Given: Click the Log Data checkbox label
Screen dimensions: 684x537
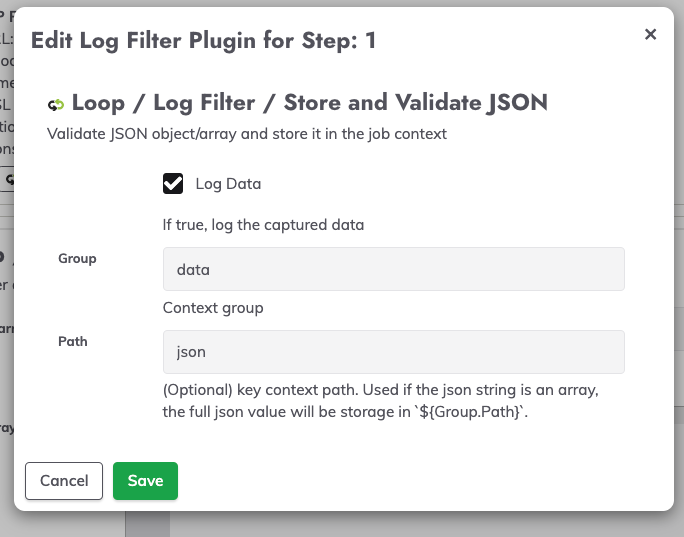Looking at the screenshot, I should click(x=228, y=184).
